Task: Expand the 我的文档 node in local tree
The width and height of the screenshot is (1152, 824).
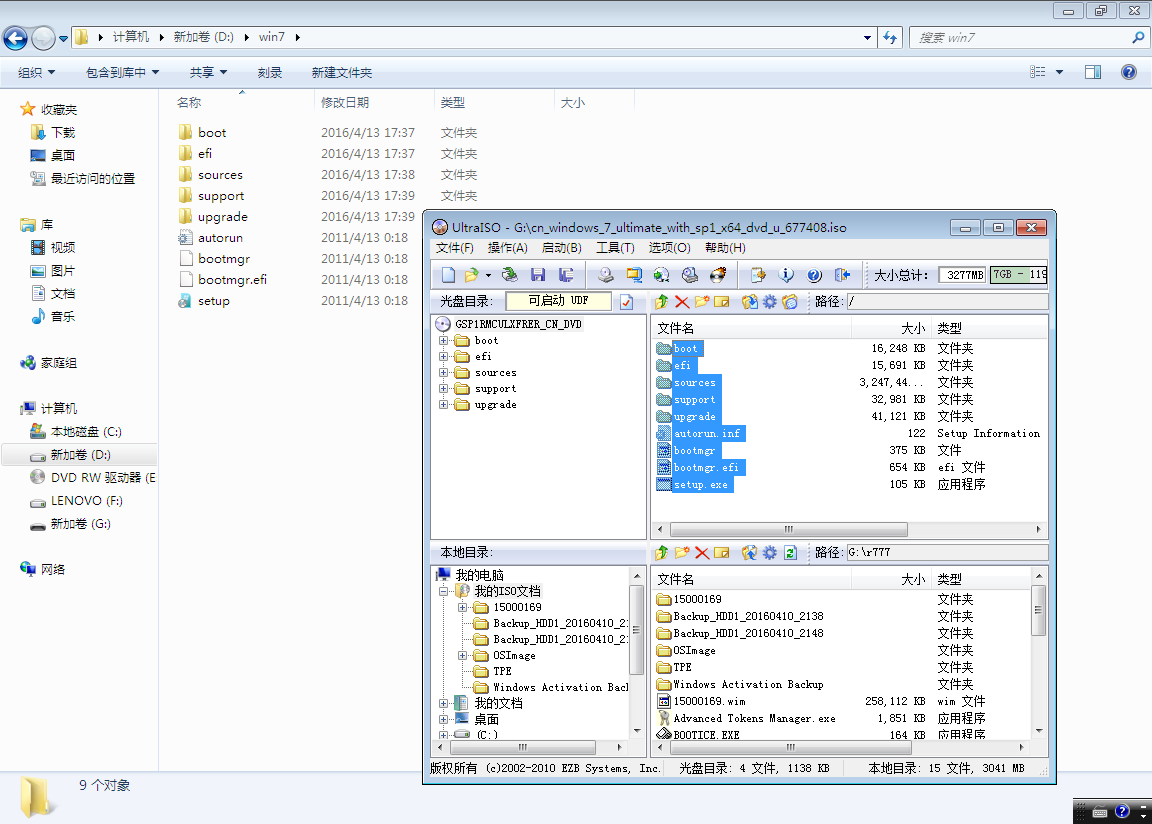Action: (443, 704)
